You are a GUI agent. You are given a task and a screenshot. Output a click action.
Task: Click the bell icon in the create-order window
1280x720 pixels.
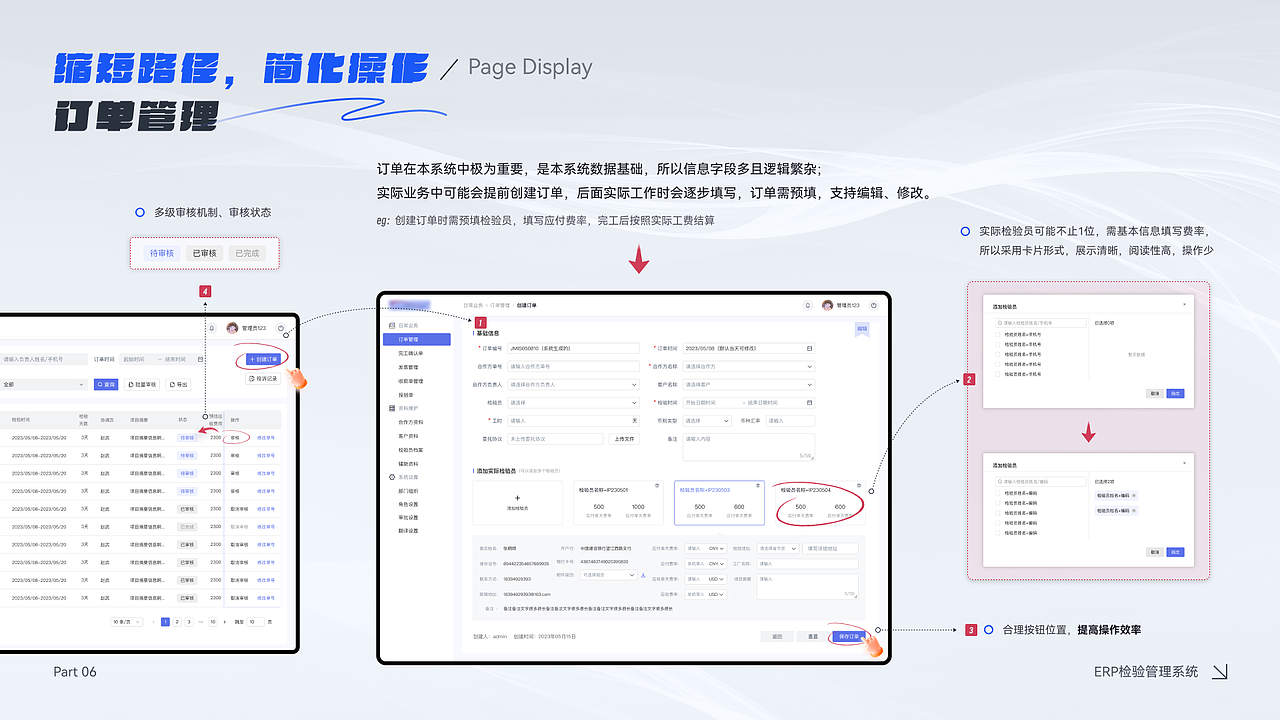pos(808,305)
